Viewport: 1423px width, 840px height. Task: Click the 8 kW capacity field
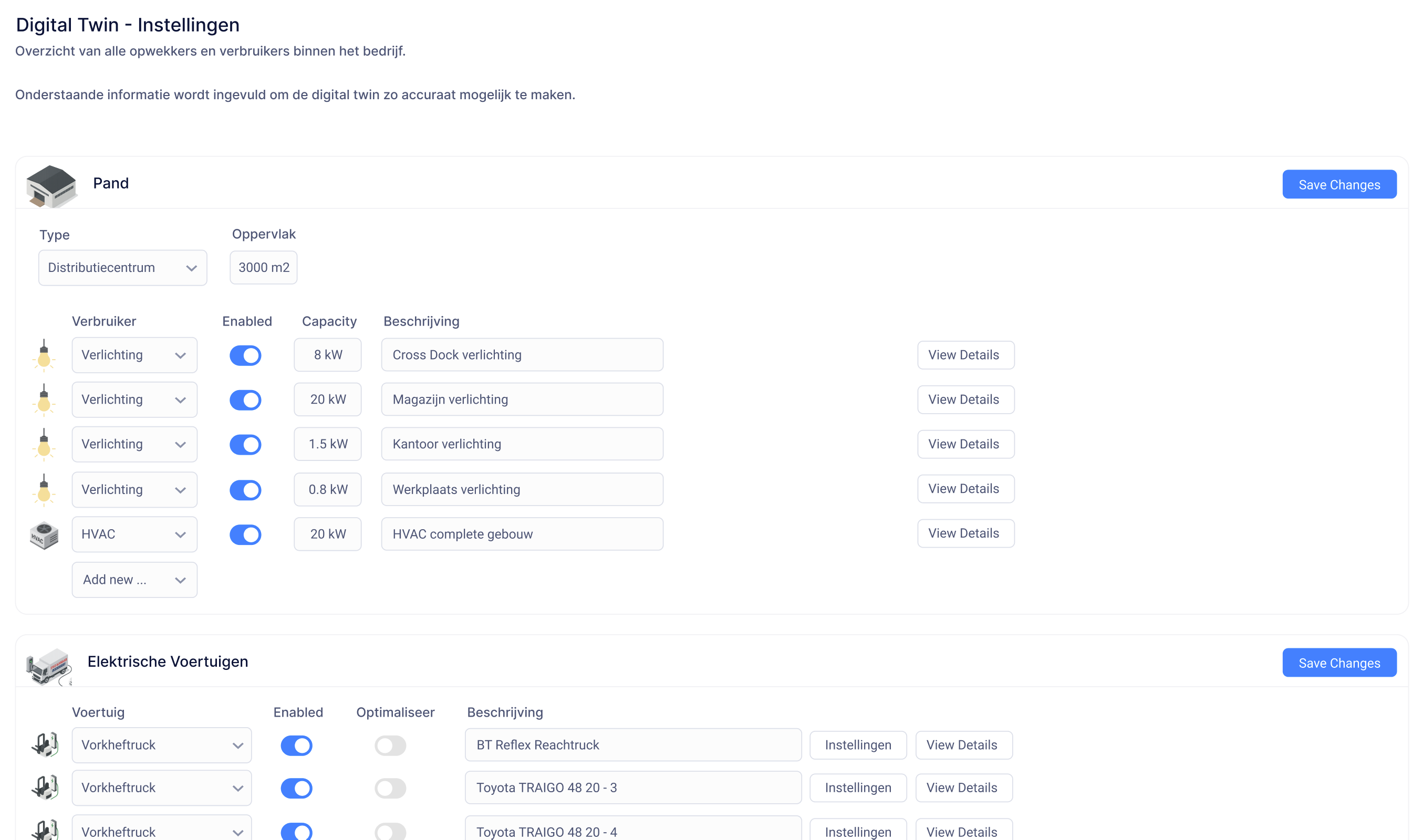(x=327, y=355)
